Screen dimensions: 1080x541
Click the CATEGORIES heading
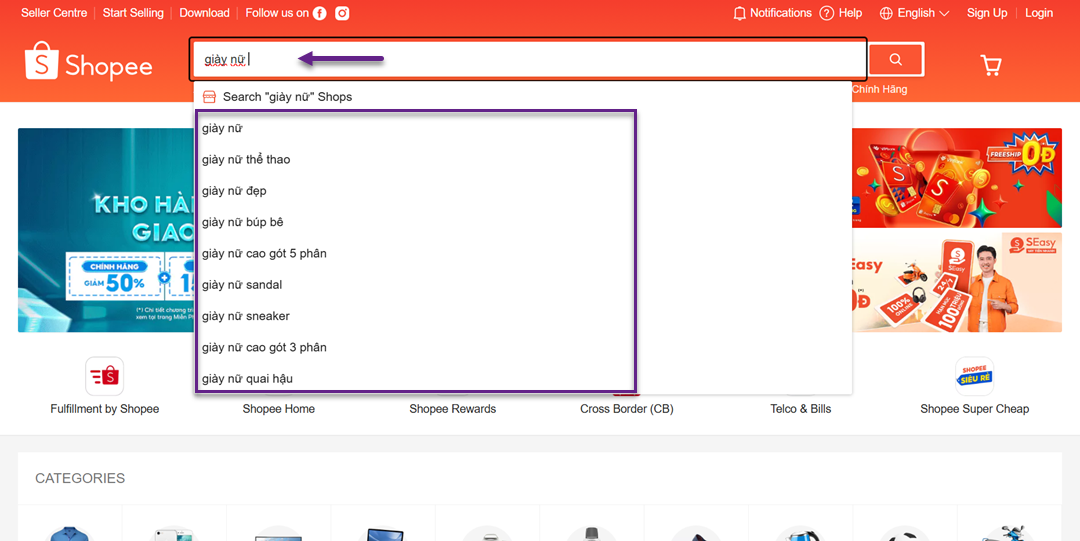point(80,478)
